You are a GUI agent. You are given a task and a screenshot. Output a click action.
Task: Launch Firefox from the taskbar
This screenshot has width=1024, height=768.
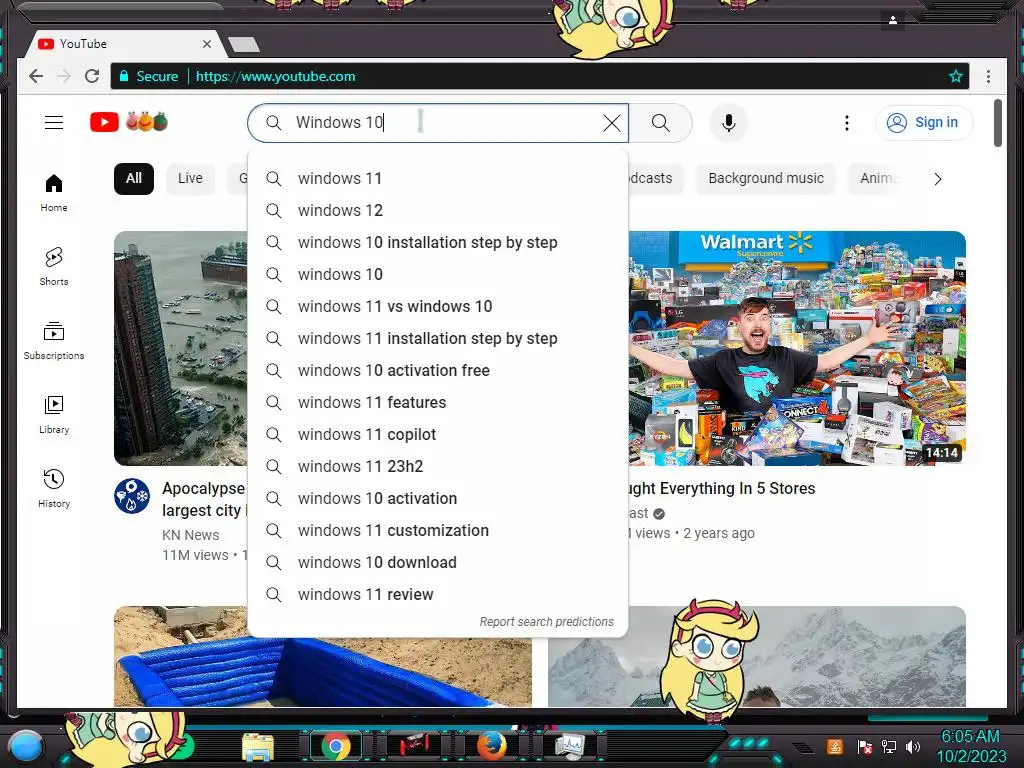click(x=491, y=746)
